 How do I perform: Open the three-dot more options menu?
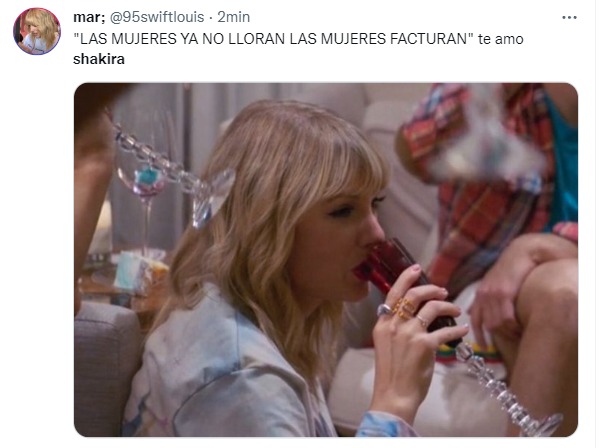(569, 17)
